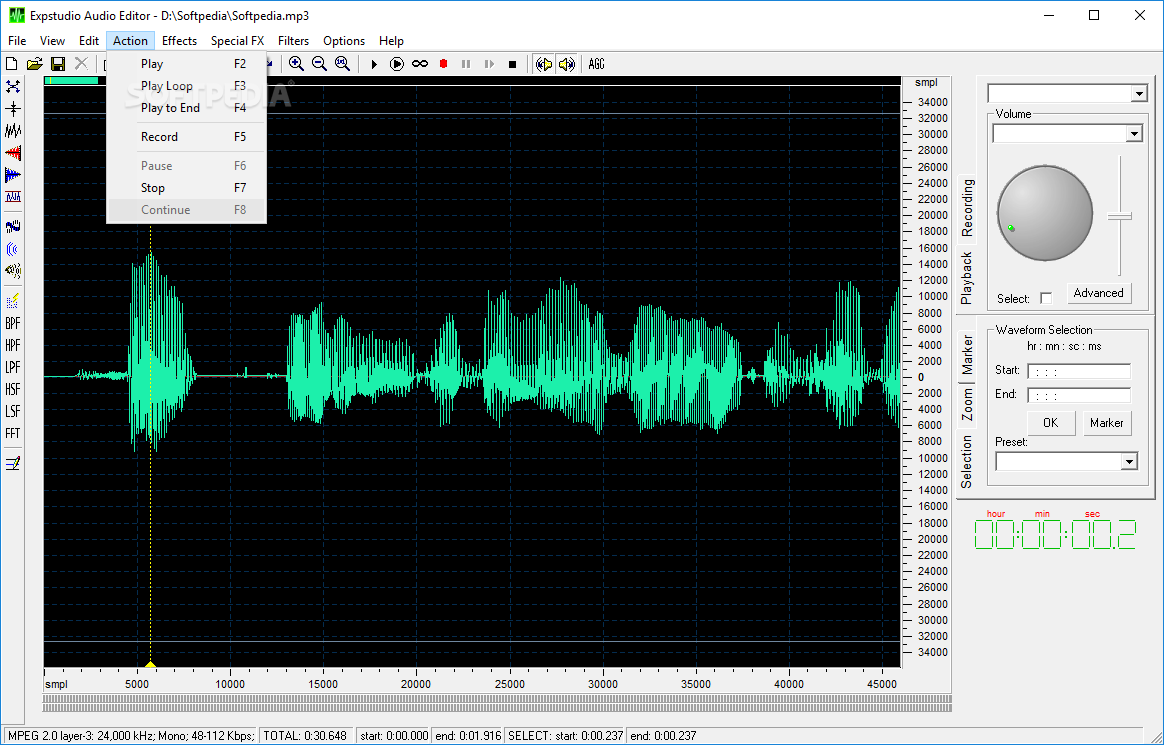This screenshot has width=1164, height=745.
Task: Click the Advanced button
Action: click(1098, 292)
